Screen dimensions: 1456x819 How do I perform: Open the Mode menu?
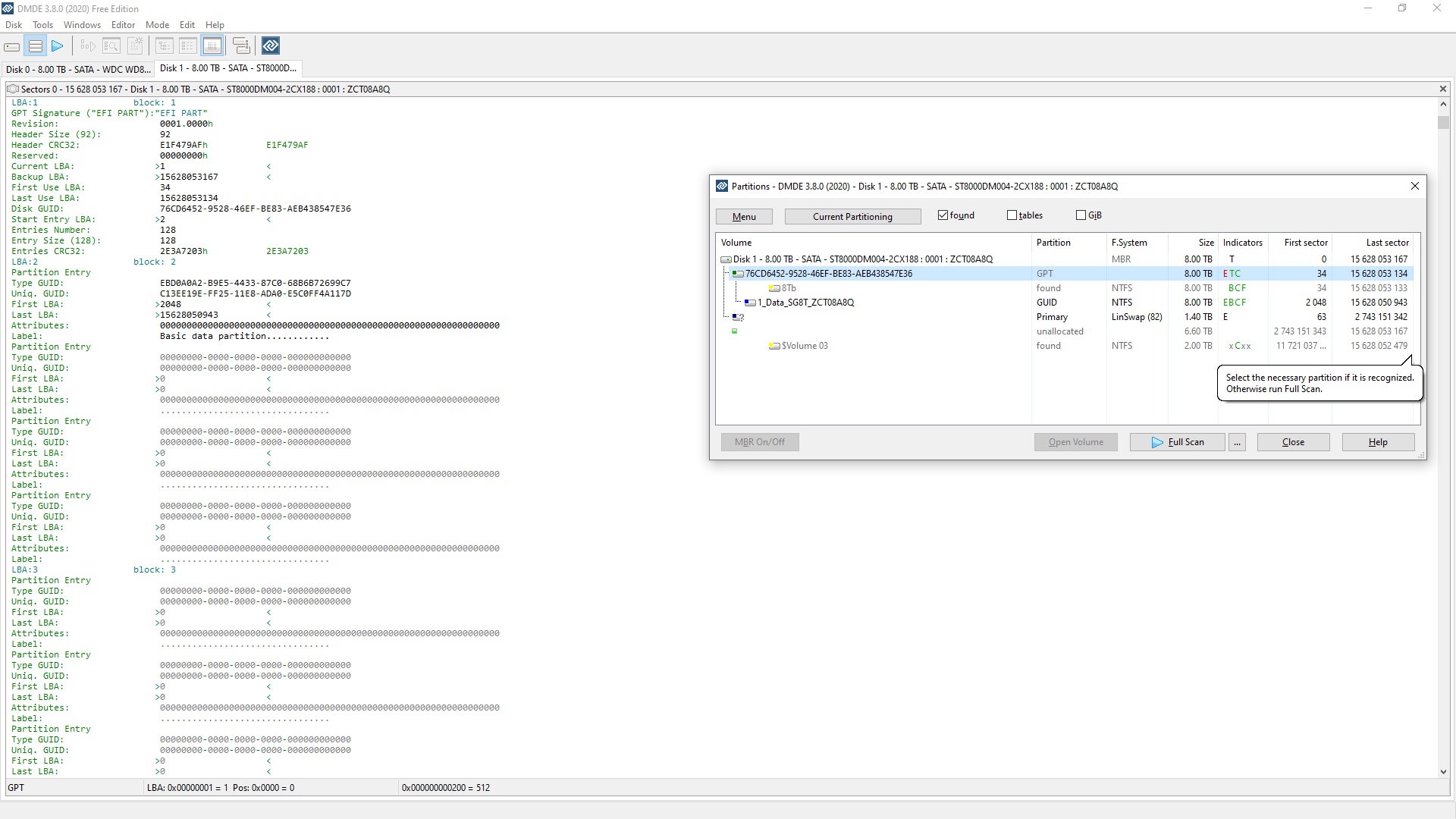pyautogui.click(x=157, y=25)
